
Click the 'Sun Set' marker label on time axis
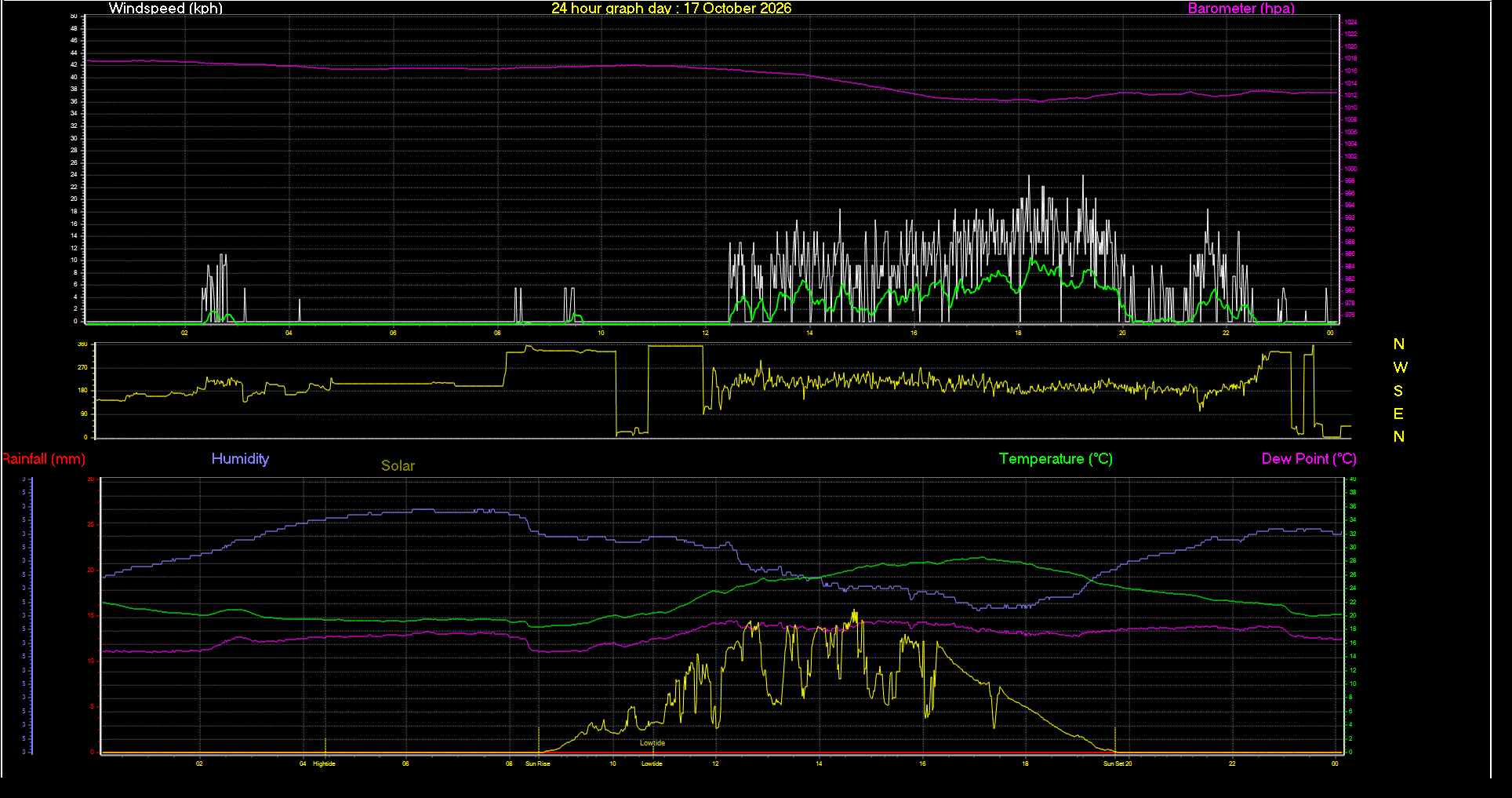[1114, 763]
